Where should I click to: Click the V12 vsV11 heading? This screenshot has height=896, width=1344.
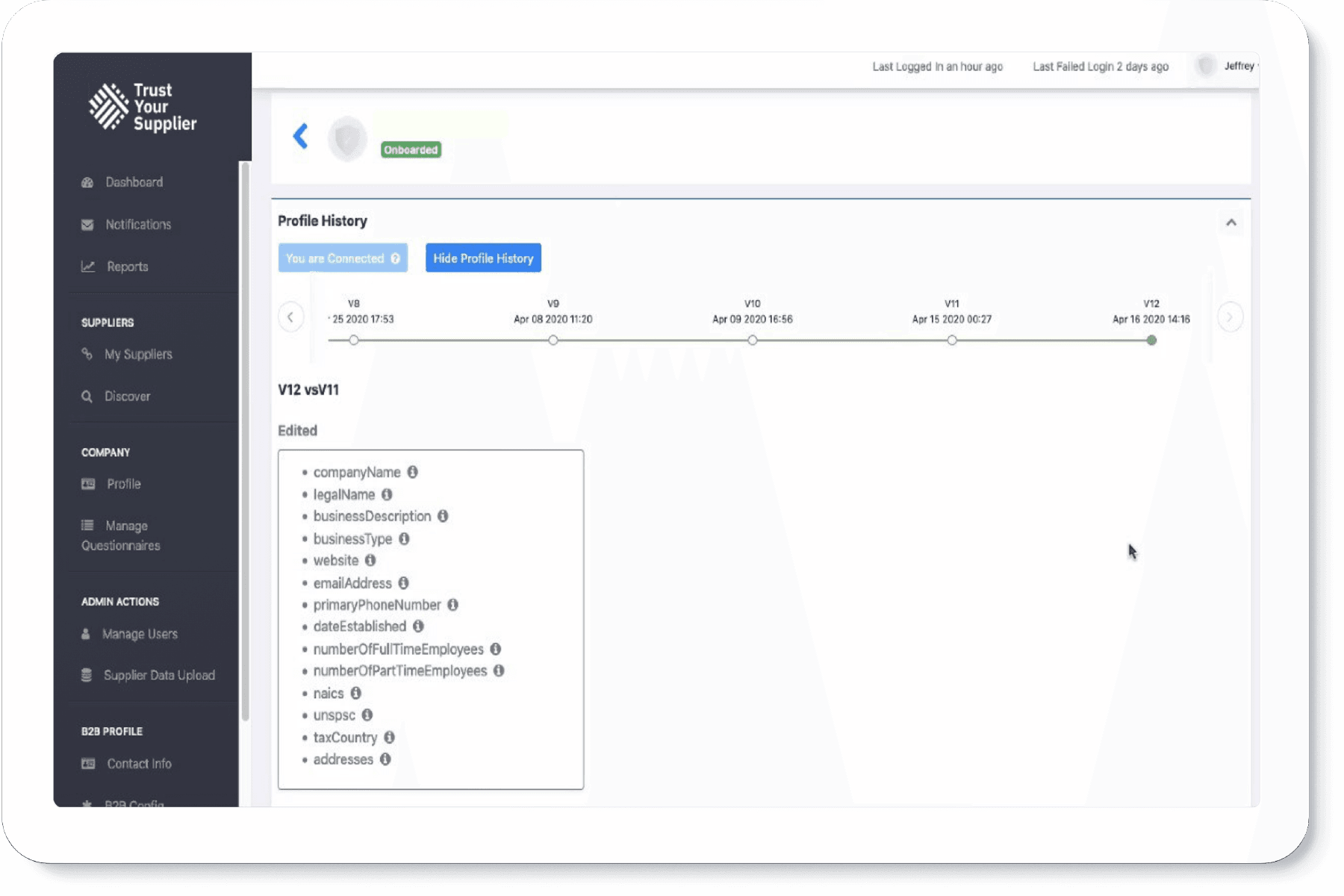(x=308, y=390)
